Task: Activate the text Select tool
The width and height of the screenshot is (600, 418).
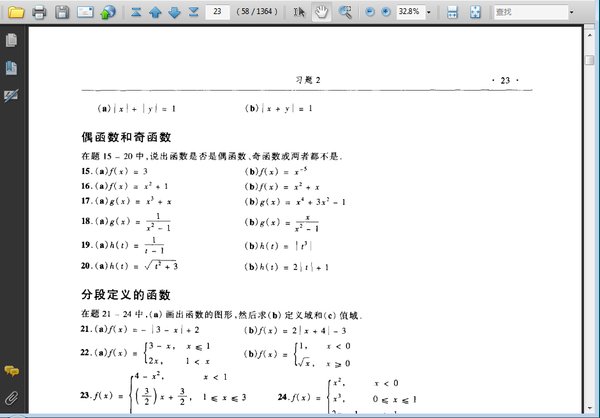Action: coord(299,12)
